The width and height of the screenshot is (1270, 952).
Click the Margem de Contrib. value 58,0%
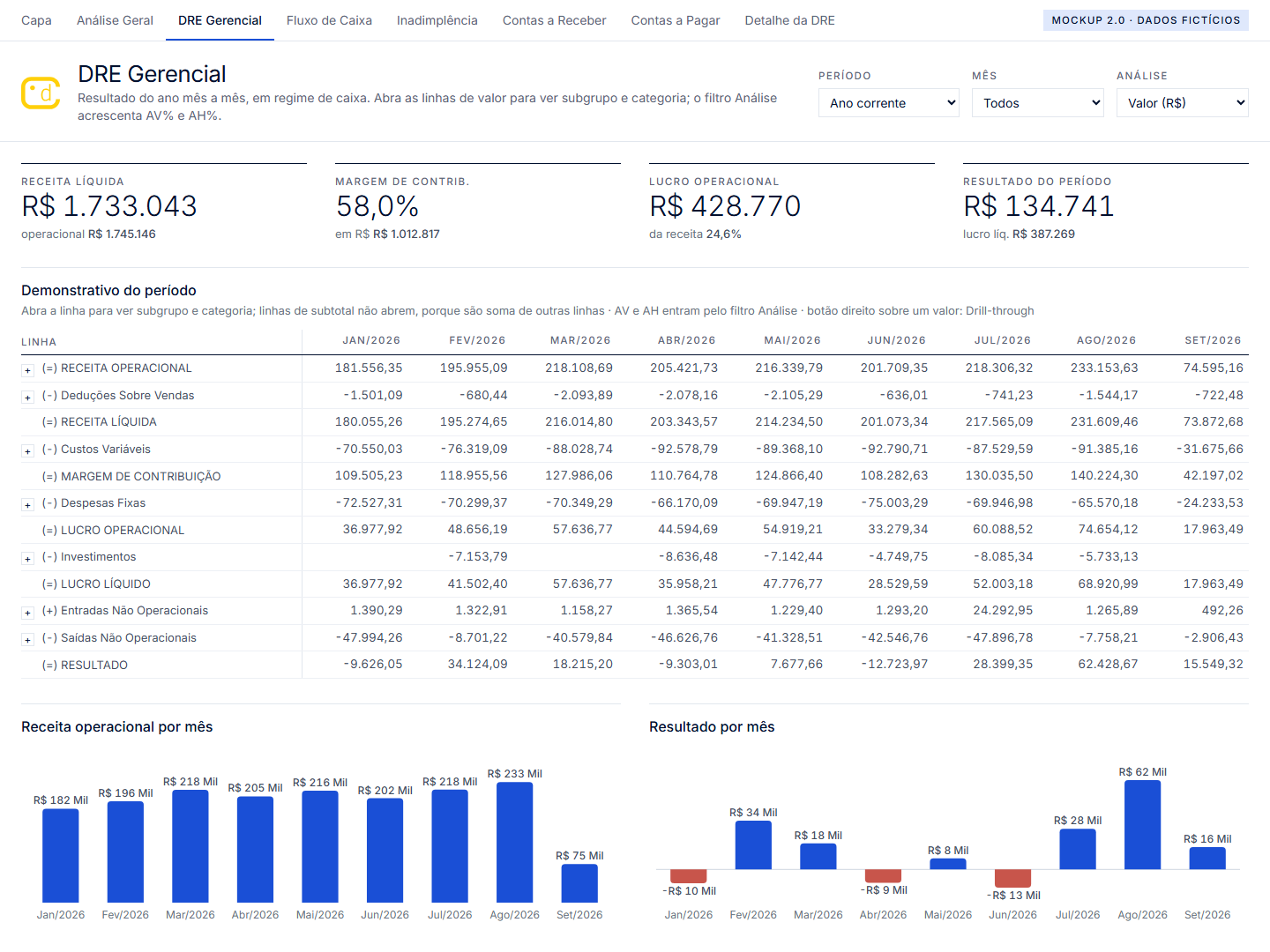(377, 206)
